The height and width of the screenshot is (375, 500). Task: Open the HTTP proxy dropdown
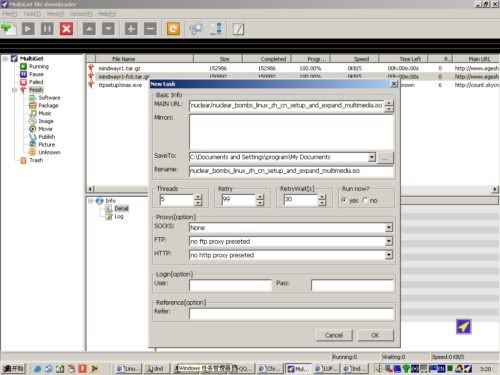[x=389, y=255]
